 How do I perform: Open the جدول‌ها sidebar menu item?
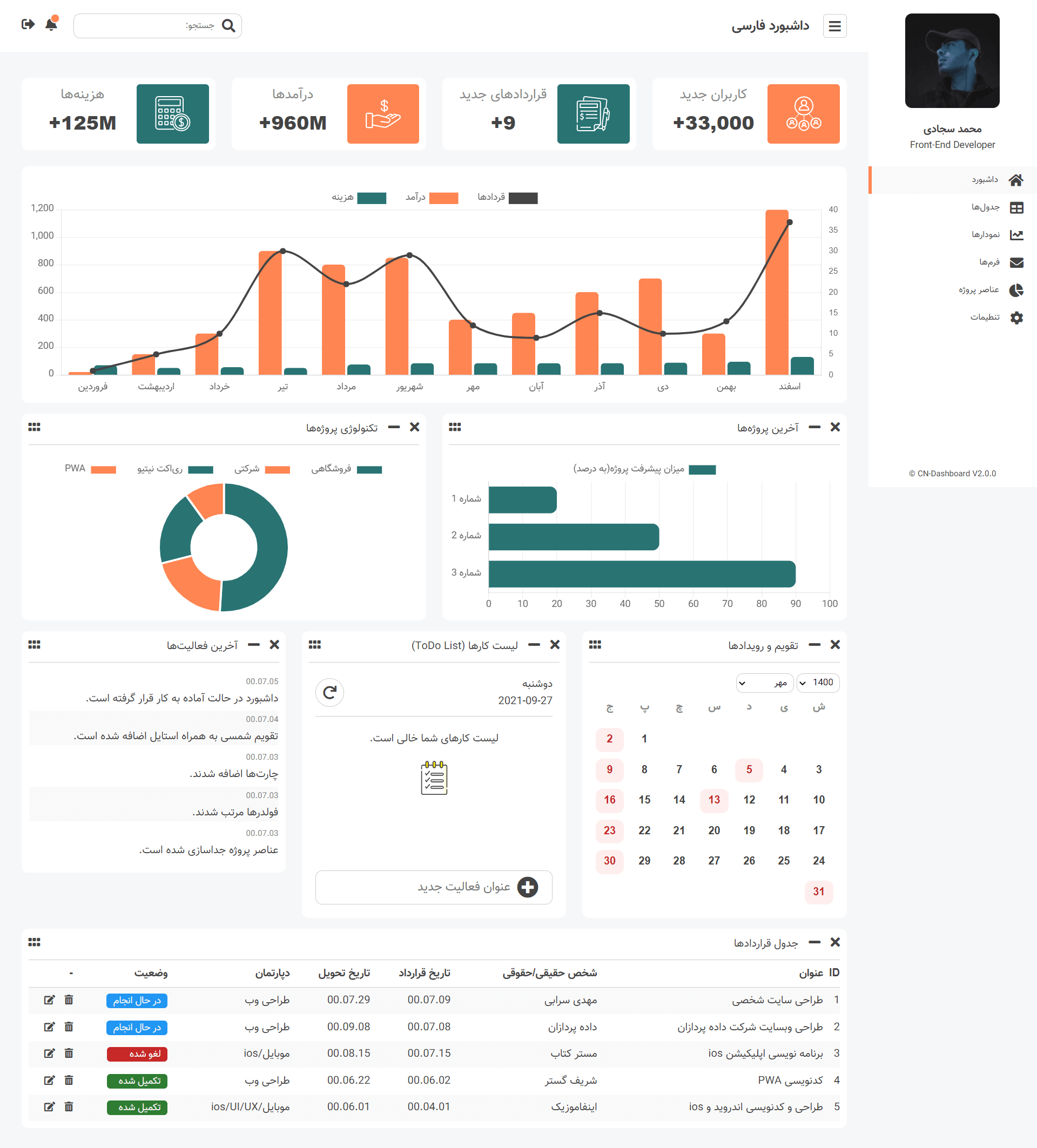click(953, 207)
